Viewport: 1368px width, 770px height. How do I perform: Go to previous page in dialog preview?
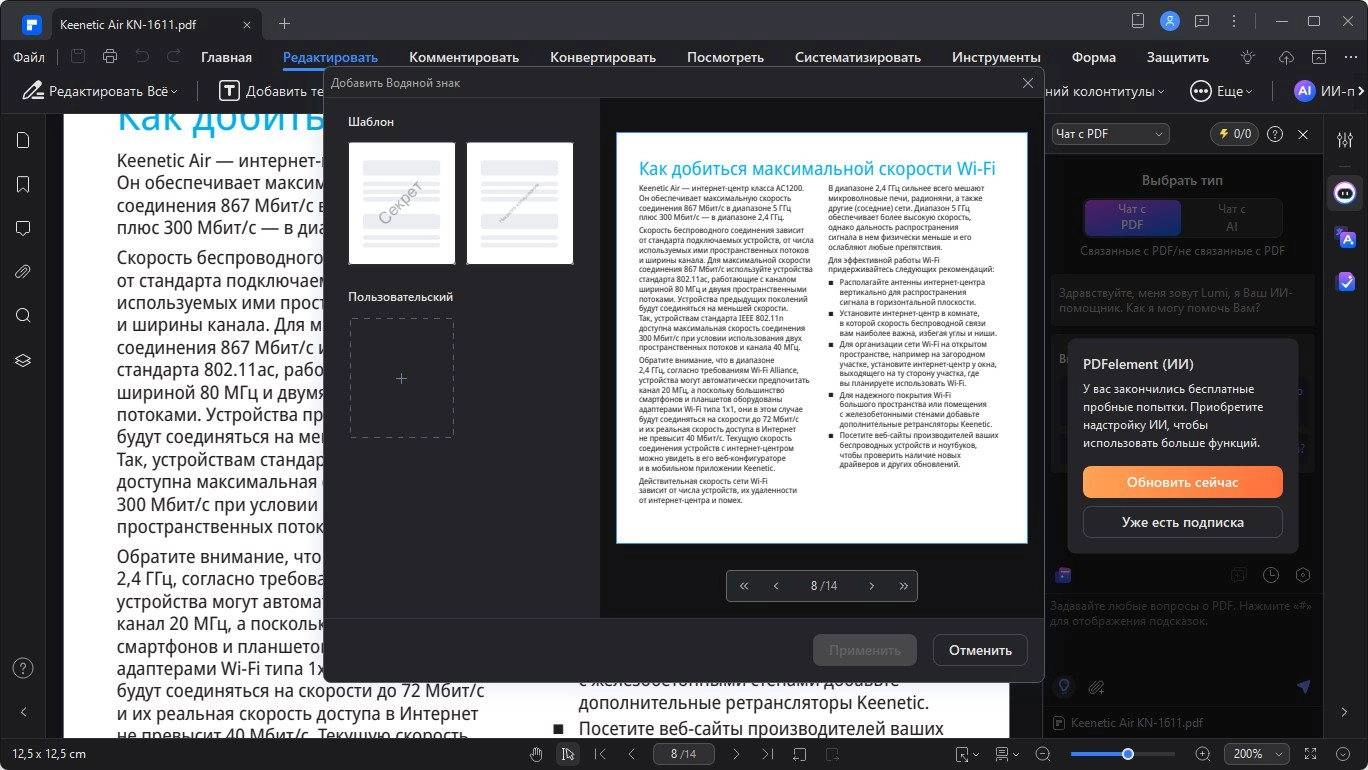[776, 586]
